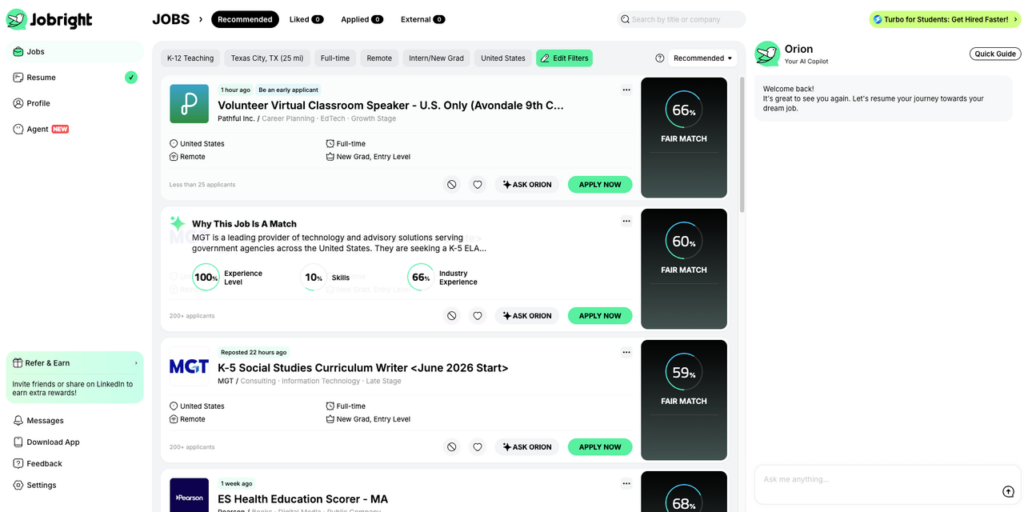
Task: Open Profile in the sidebar
Action: coord(74,103)
